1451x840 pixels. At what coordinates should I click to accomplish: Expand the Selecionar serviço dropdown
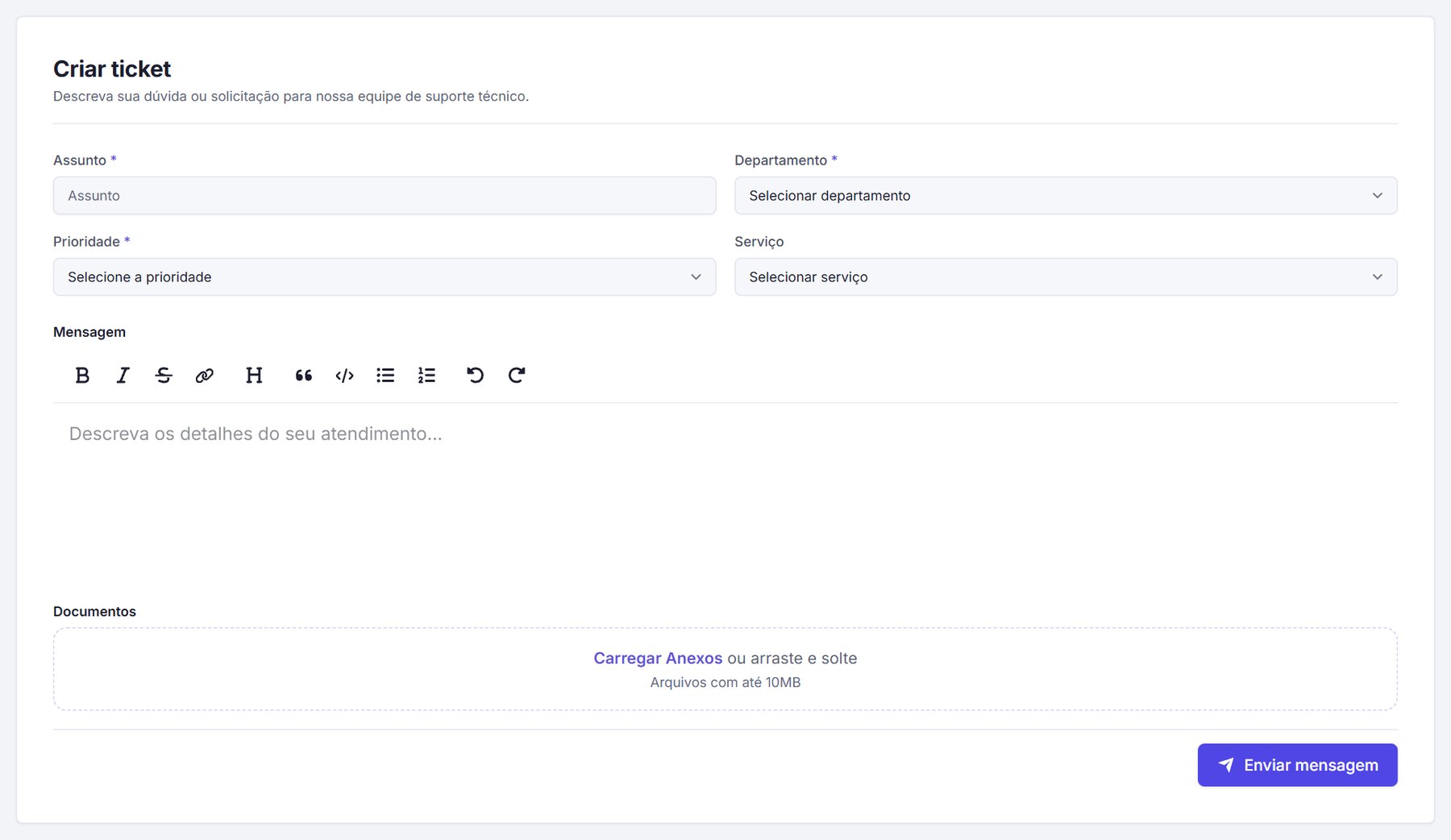pyautogui.click(x=1066, y=277)
